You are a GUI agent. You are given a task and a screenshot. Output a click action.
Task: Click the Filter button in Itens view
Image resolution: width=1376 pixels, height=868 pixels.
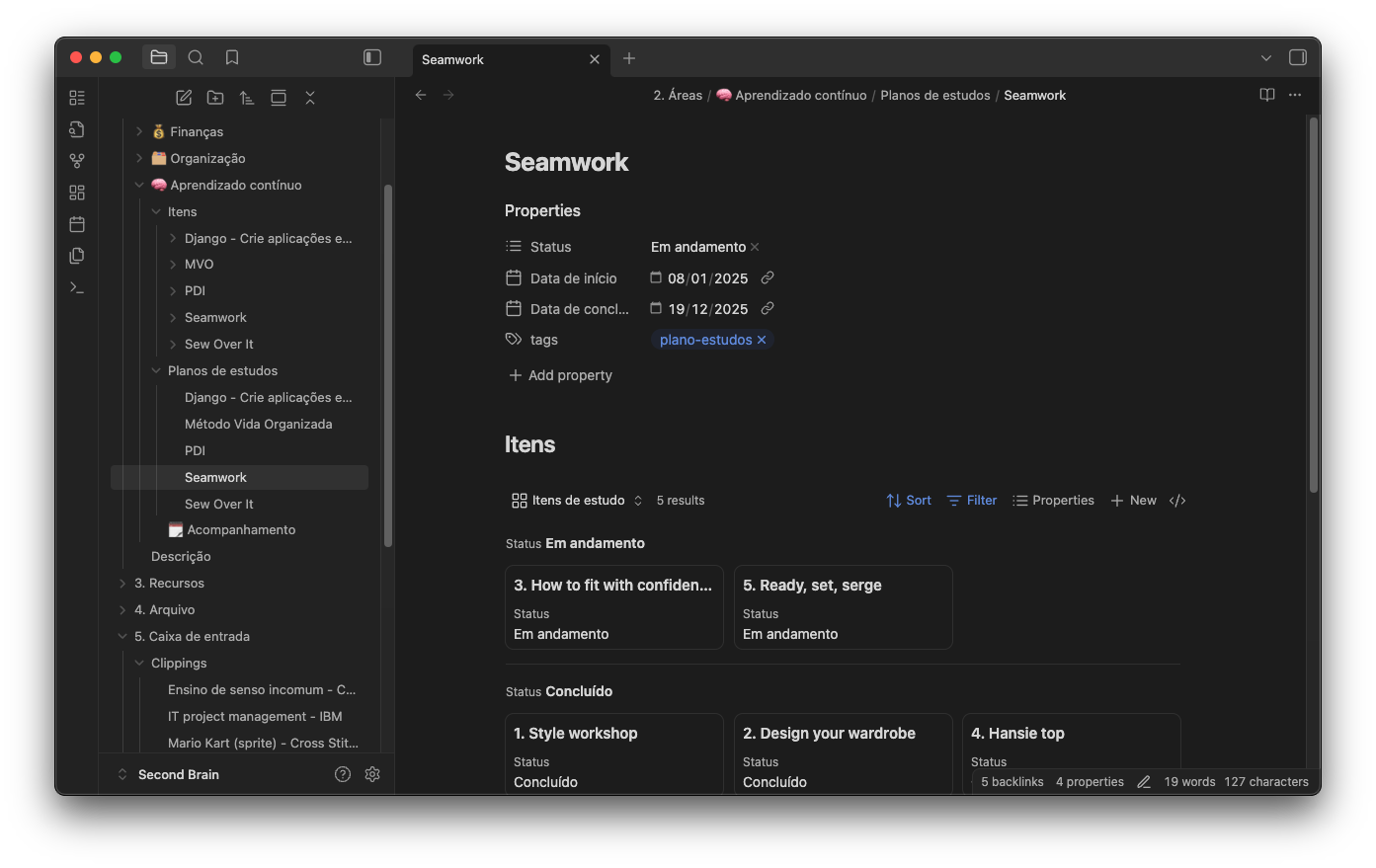972,501
